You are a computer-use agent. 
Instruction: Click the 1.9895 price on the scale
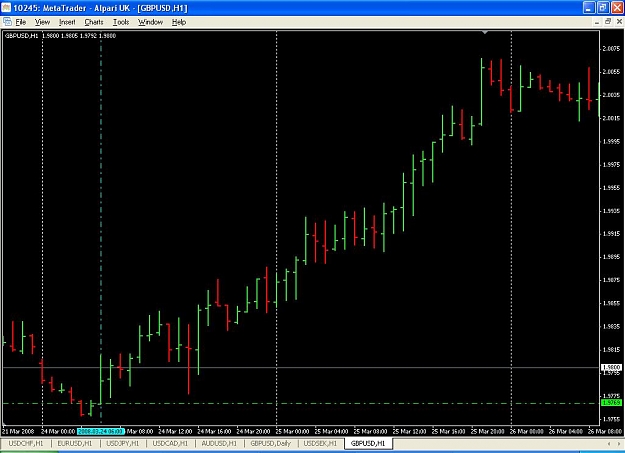tap(611, 257)
